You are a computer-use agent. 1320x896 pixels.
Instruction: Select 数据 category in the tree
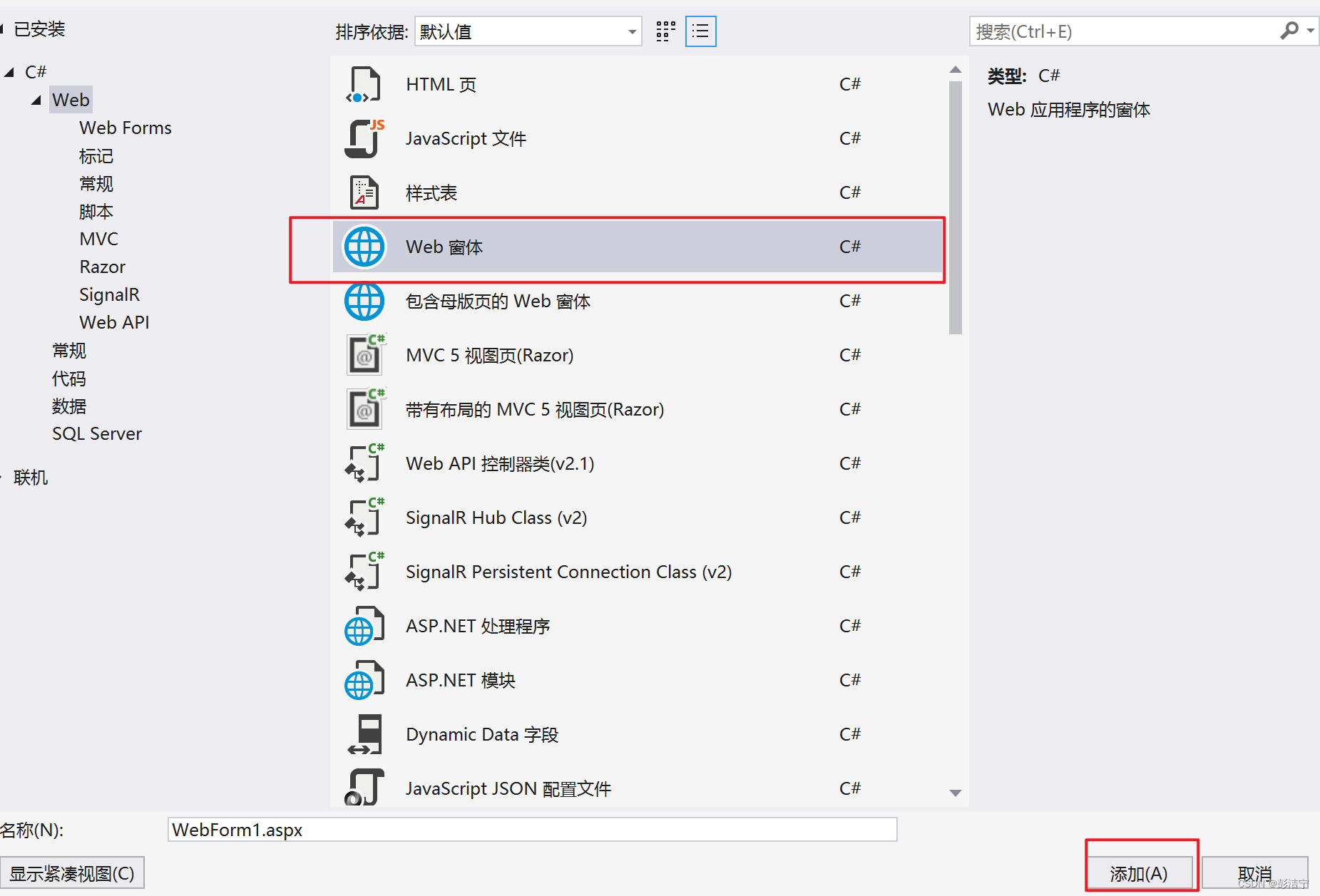click(x=69, y=406)
